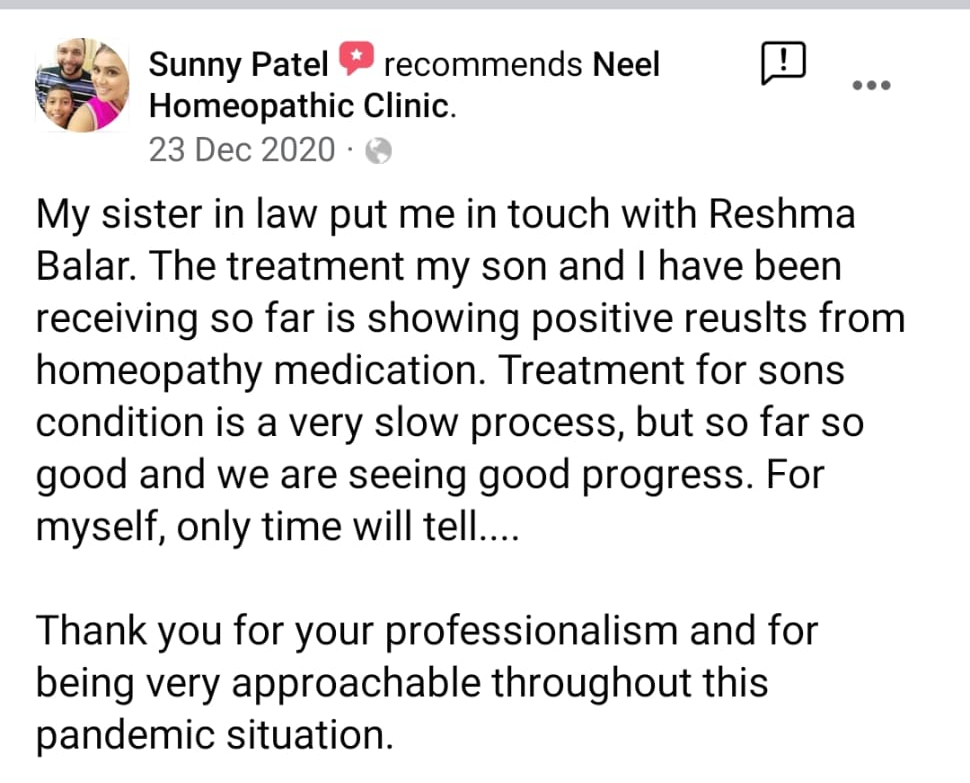Open Sunny Patel's profile picture
Viewport: 970px width, 783px height.
click(x=82, y=85)
